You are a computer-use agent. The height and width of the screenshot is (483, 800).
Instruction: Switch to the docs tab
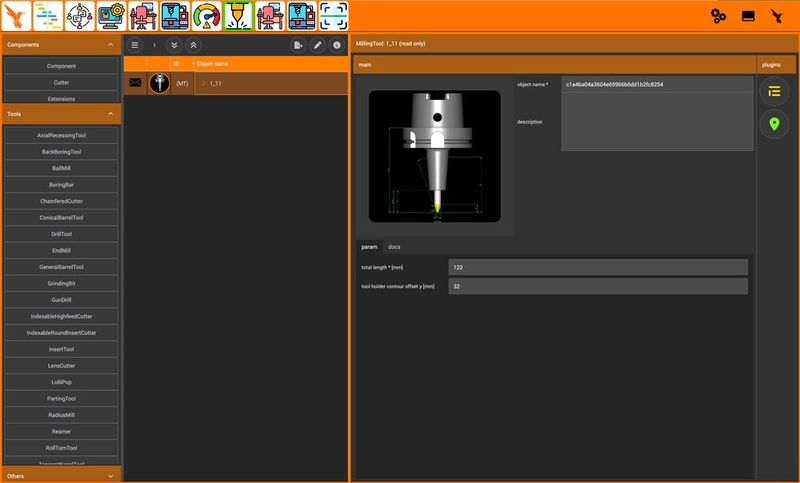pyautogui.click(x=394, y=247)
